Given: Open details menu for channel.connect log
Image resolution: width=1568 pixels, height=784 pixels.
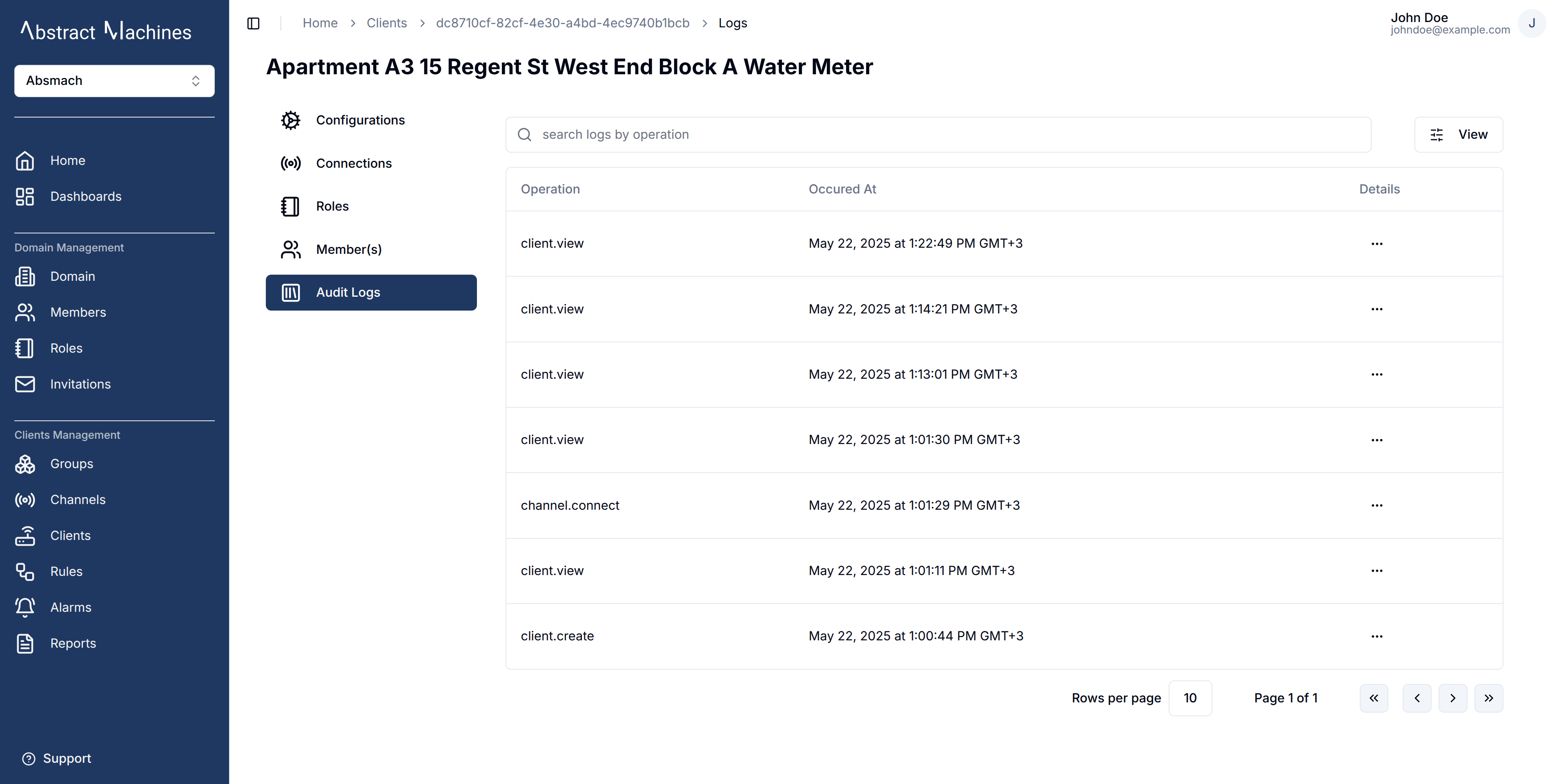Looking at the screenshot, I should point(1377,505).
